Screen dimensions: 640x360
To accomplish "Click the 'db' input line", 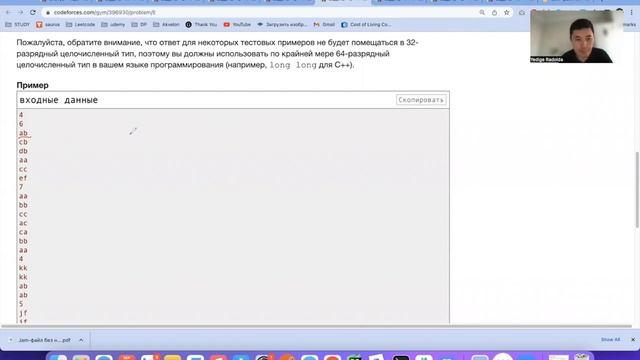I will point(23,151).
